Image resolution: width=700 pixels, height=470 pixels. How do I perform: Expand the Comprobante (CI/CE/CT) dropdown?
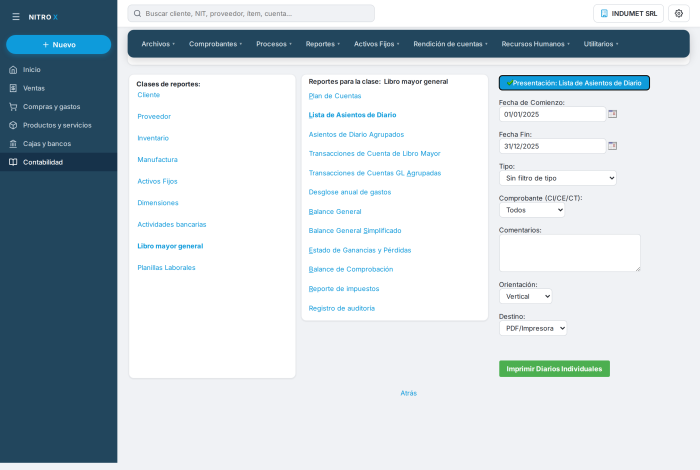(x=532, y=210)
